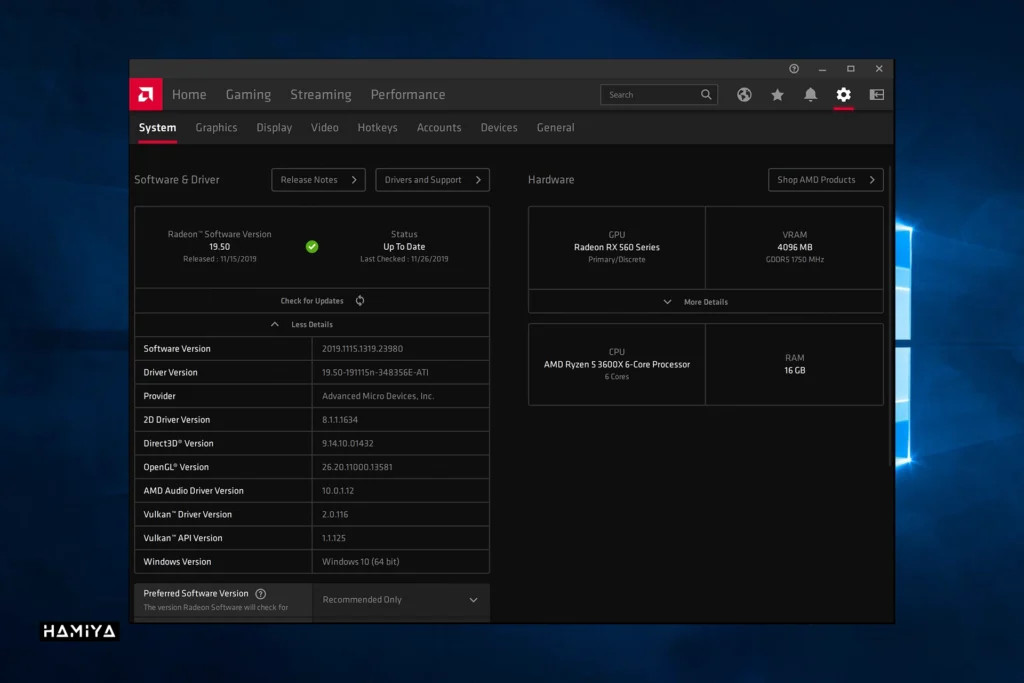1024x683 pixels.
Task: Click the vertical scrollbar on the right
Action: coord(889,317)
